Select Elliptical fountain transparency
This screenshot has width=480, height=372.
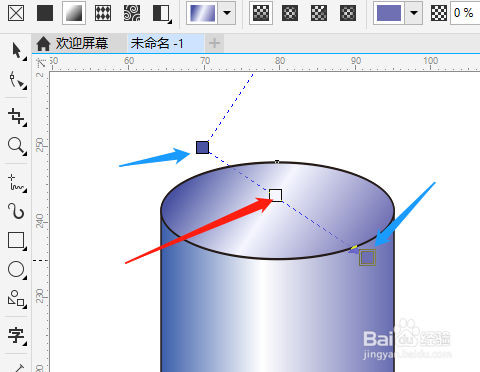click(290, 13)
